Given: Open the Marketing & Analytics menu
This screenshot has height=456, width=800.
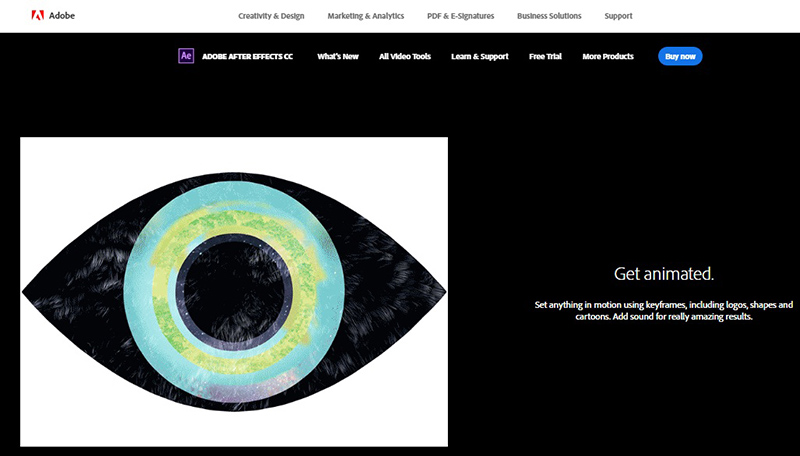Looking at the screenshot, I should tap(365, 16).
